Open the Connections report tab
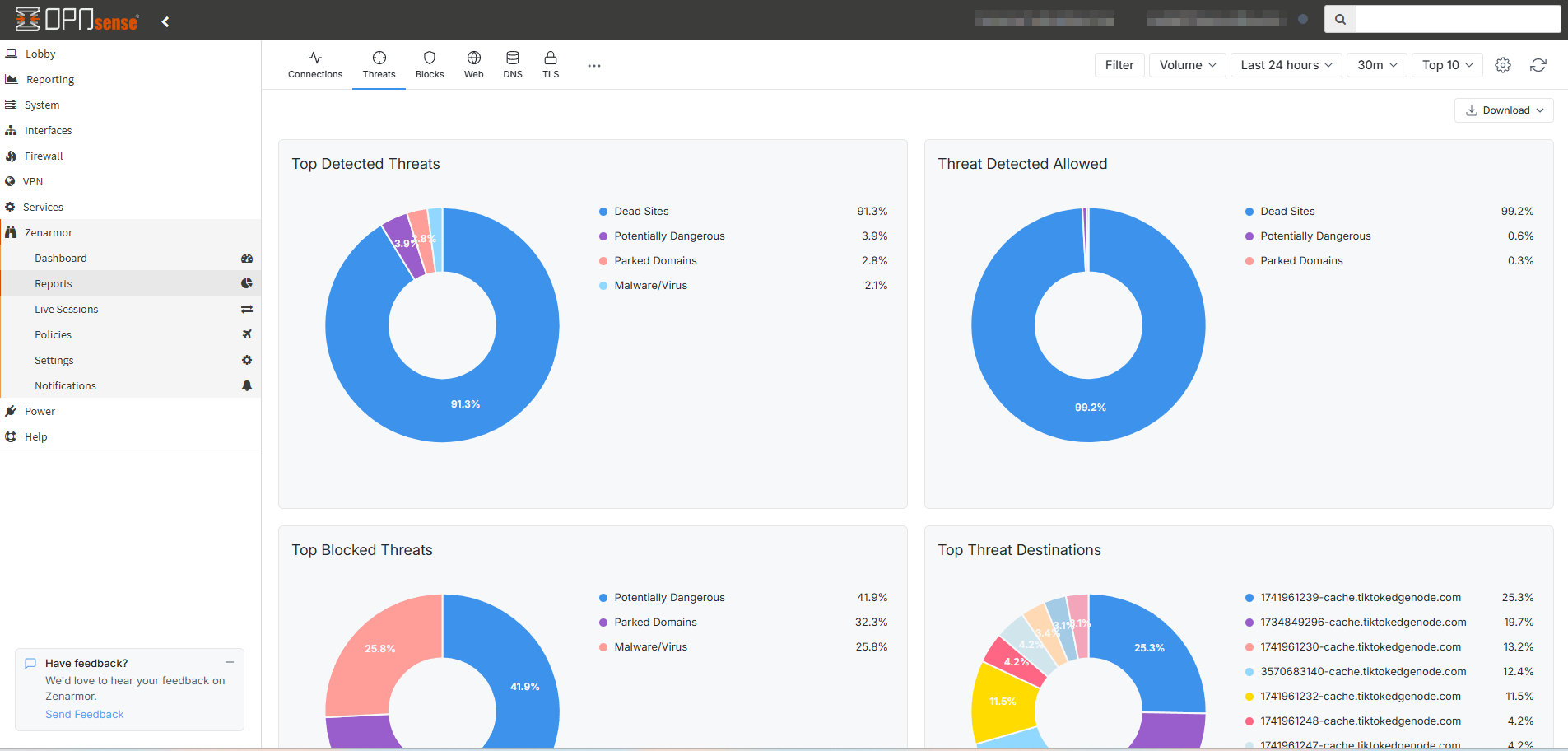The image size is (1568, 751). (315, 65)
